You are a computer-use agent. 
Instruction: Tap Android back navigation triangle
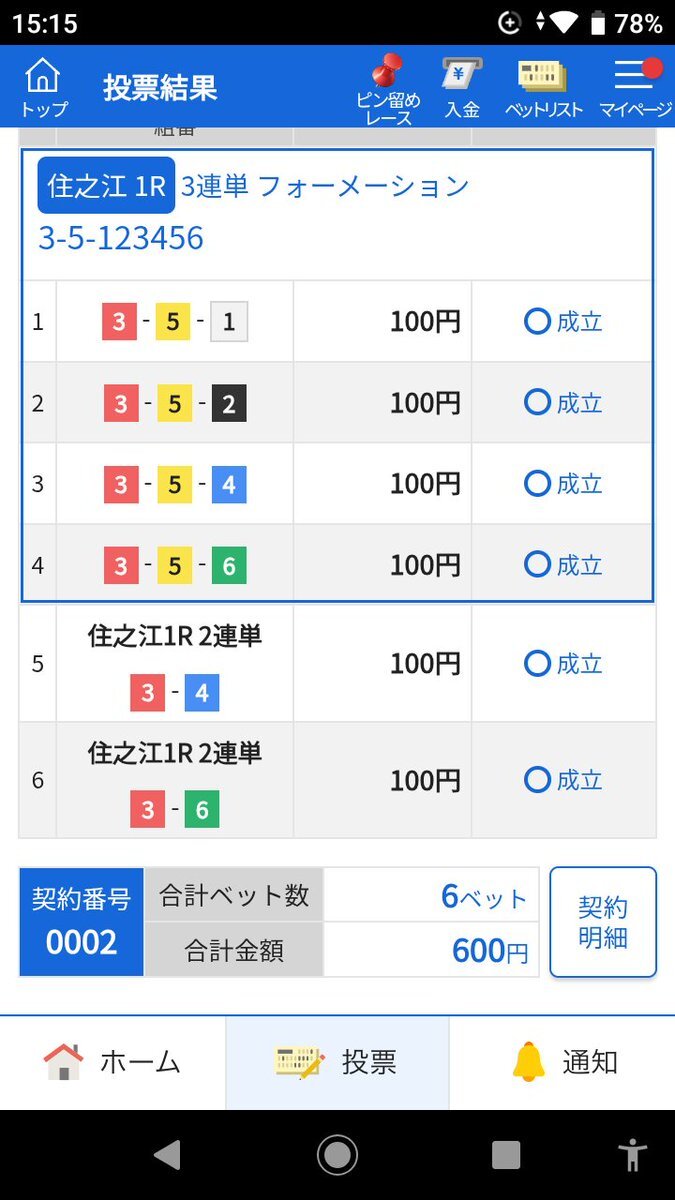[x=167, y=1155]
